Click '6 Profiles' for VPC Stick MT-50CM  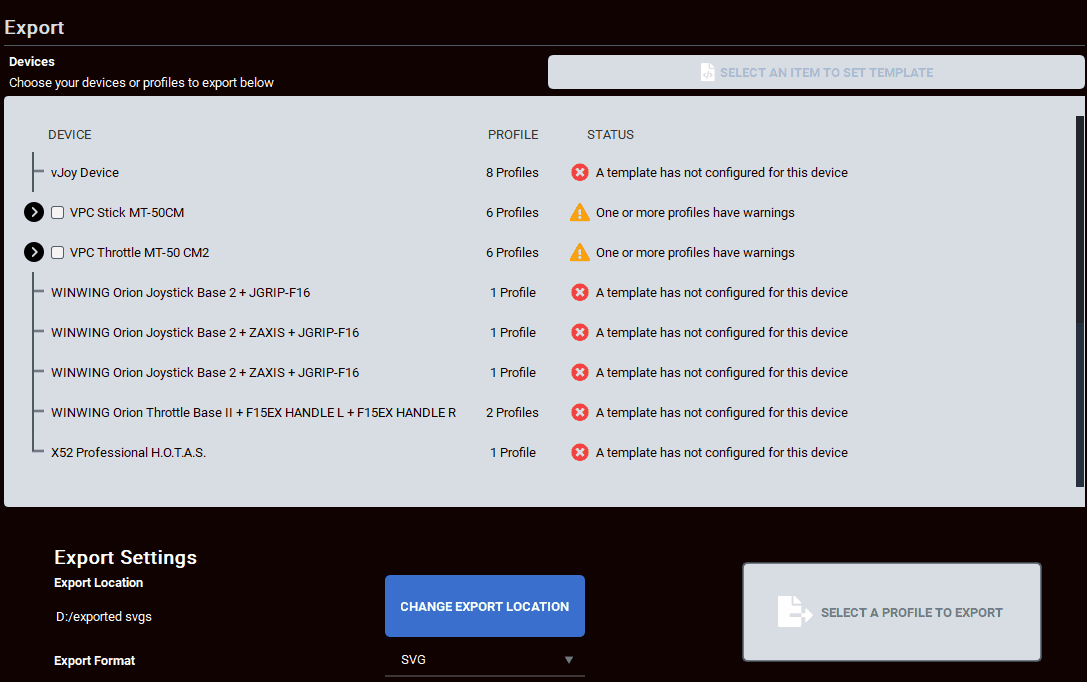[x=512, y=213]
